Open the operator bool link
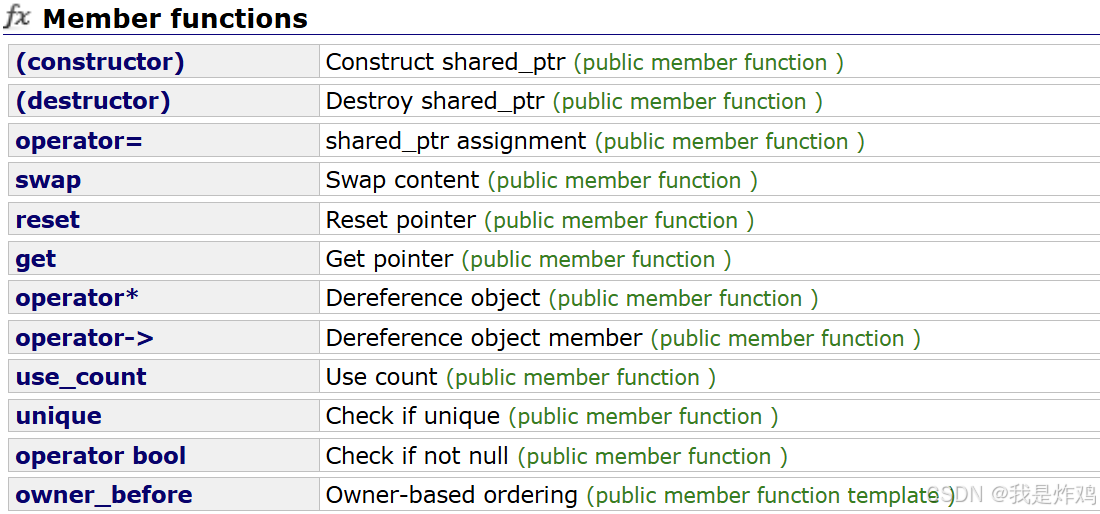The height and width of the screenshot is (514, 1100). (100, 456)
